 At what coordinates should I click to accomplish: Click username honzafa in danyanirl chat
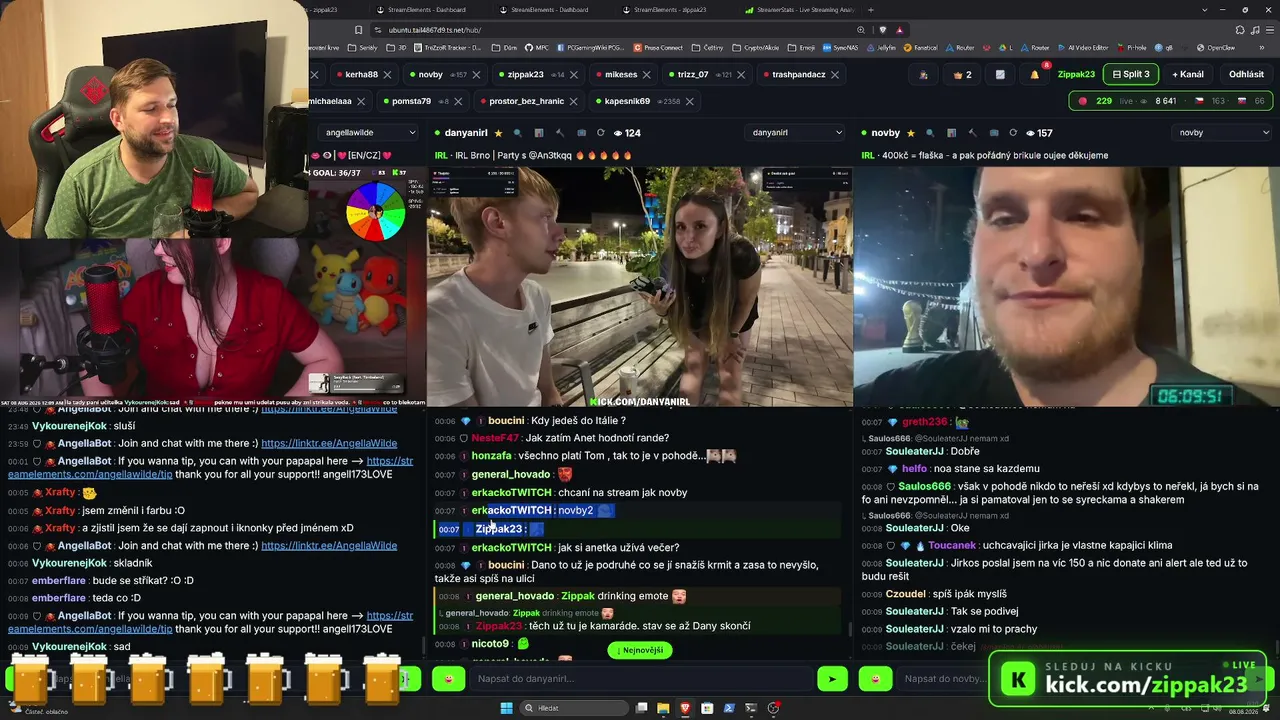(492, 456)
